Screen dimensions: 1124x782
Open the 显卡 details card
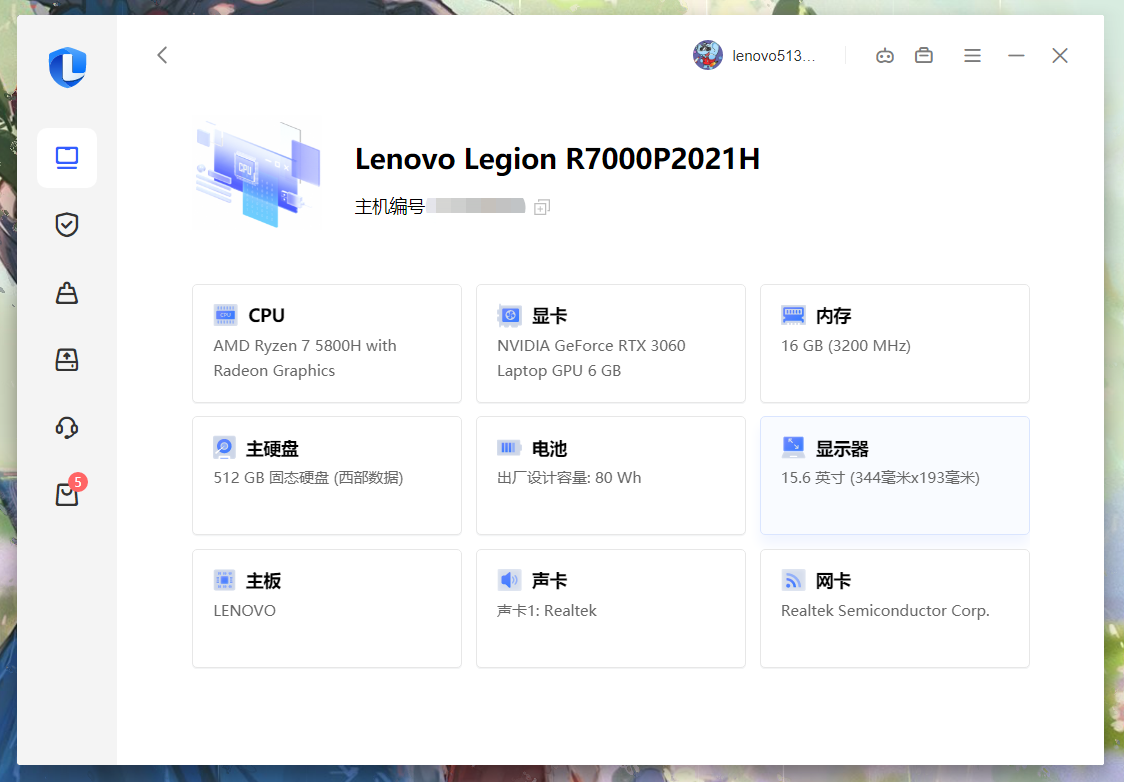[611, 343]
